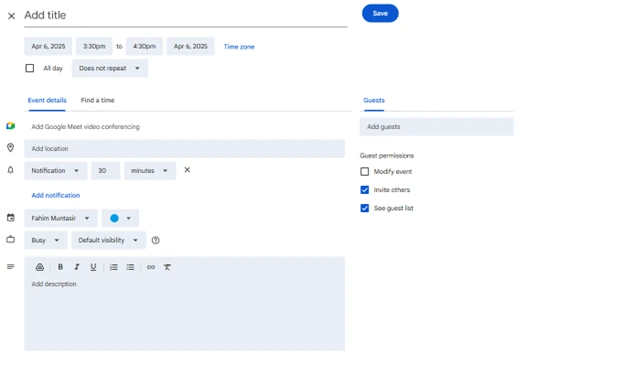Toggle italic formatting in description
The width and height of the screenshot is (624, 376).
pos(77,267)
